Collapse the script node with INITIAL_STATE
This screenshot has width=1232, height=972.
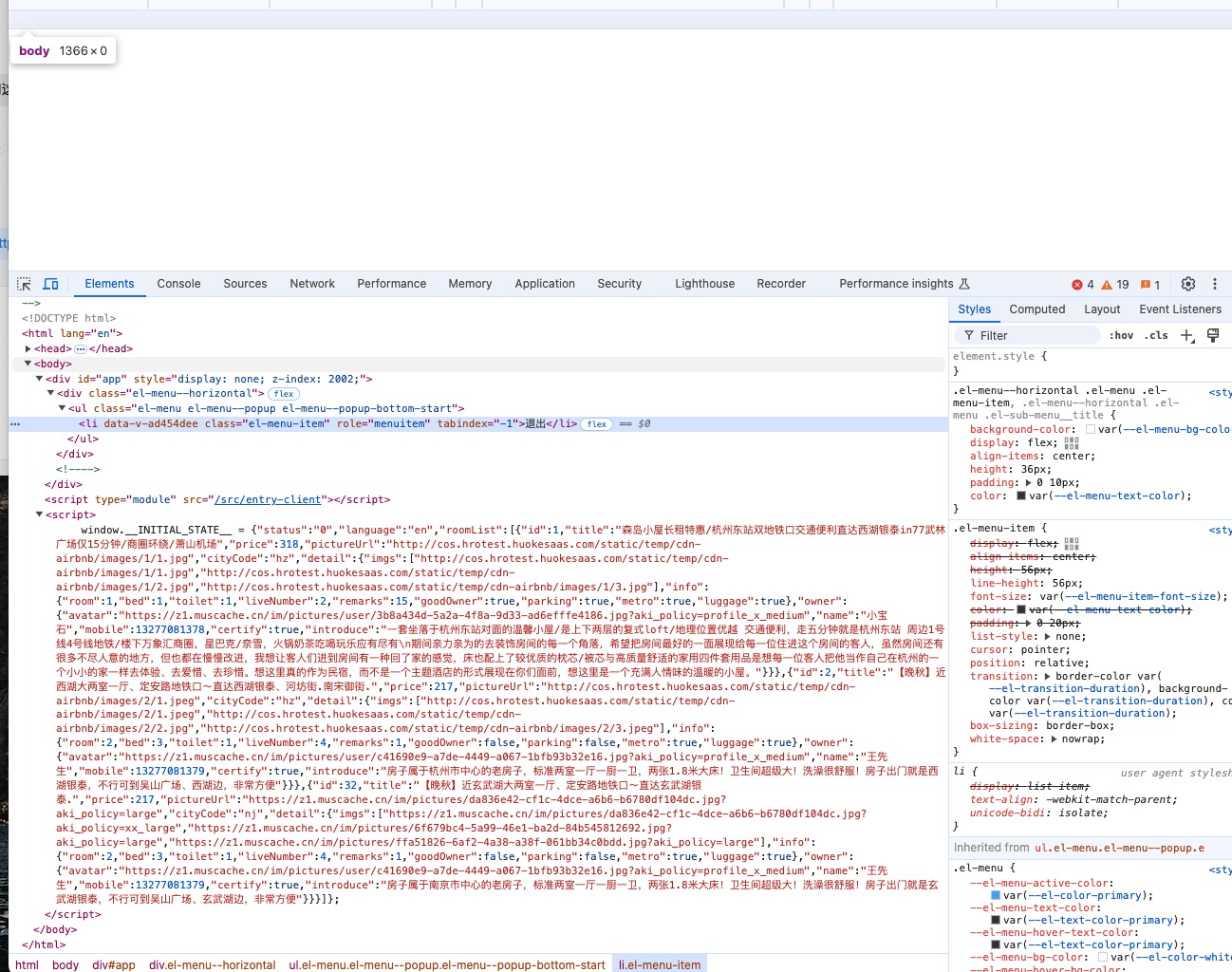(39, 514)
